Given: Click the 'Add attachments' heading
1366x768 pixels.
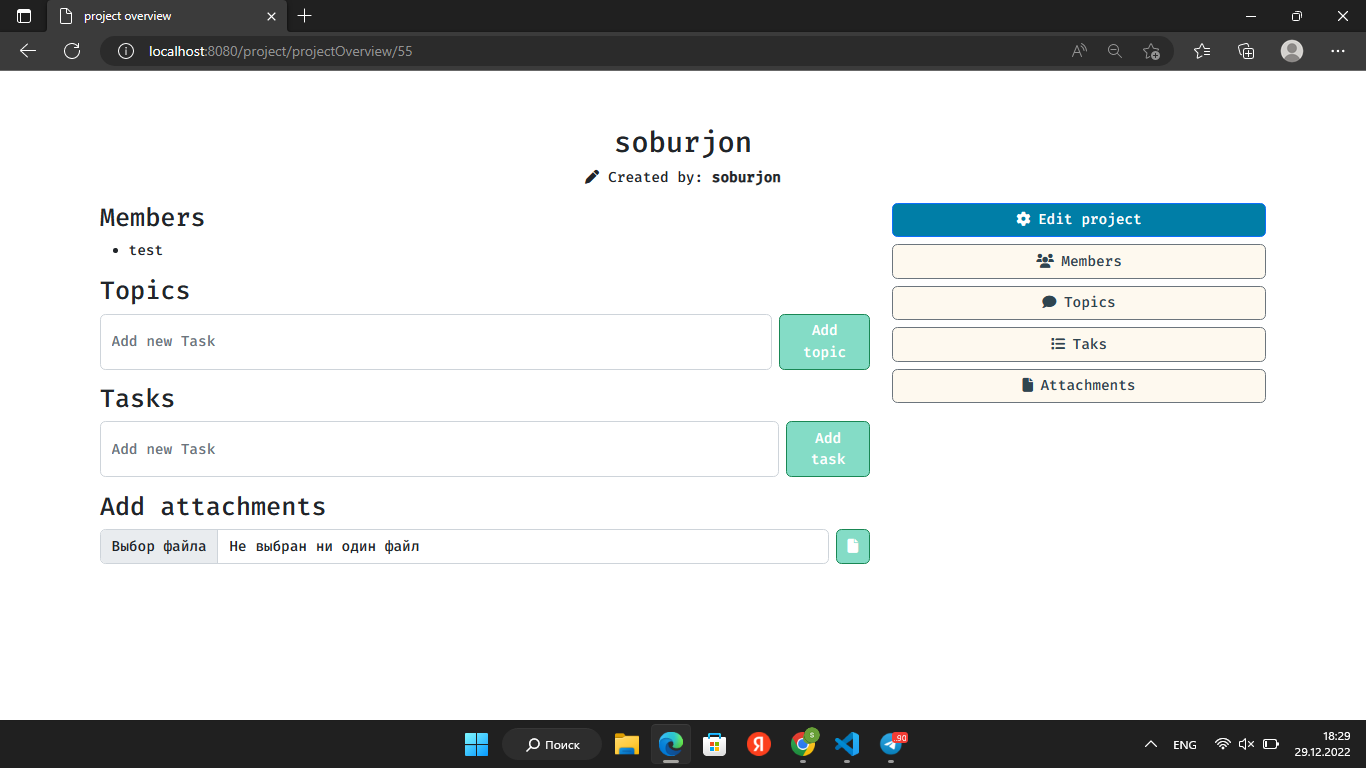Looking at the screenshot, I should click(x=213, y=506).
